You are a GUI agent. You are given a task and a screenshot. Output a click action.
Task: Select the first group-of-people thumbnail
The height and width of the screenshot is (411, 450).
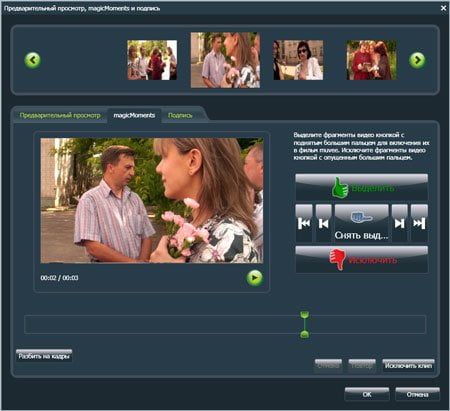152,60
